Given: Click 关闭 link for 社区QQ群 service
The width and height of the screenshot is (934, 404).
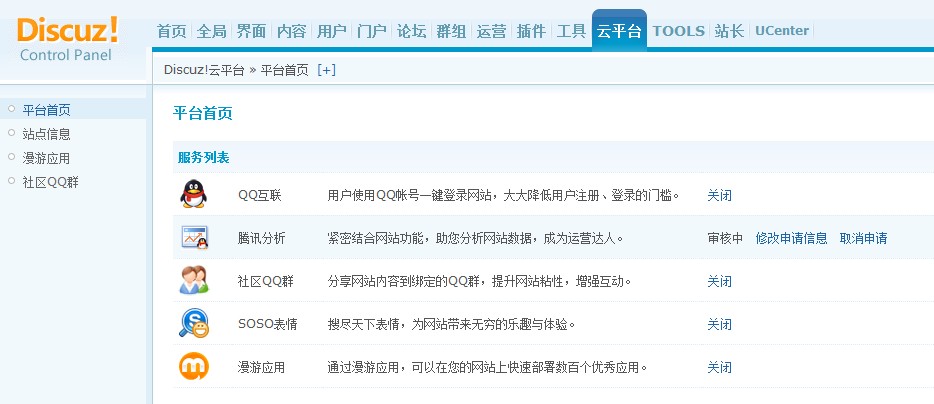Looking at the screenshot, I should (x=720, y=281).
